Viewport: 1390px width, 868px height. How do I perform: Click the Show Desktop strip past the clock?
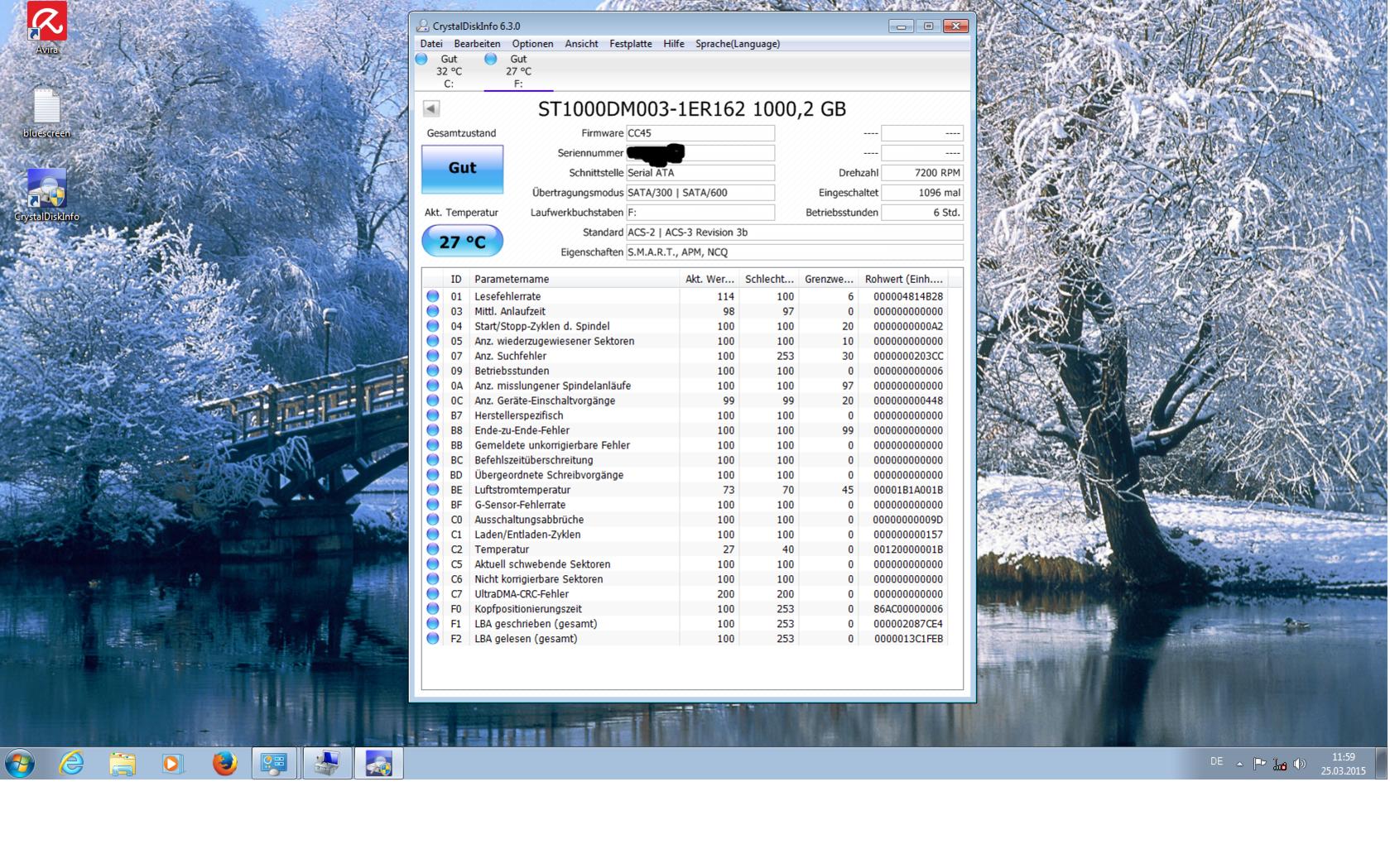1381,763
